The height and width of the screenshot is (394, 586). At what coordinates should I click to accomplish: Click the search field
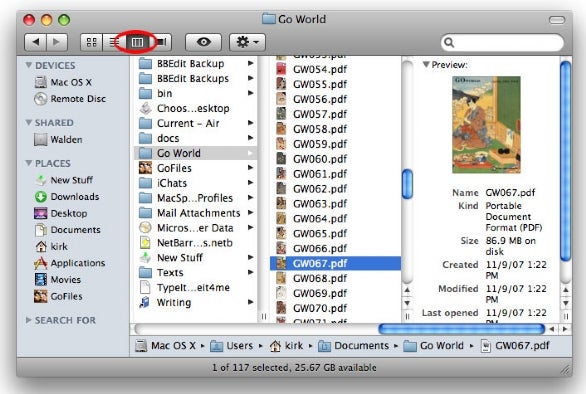(x=502, y=43)
